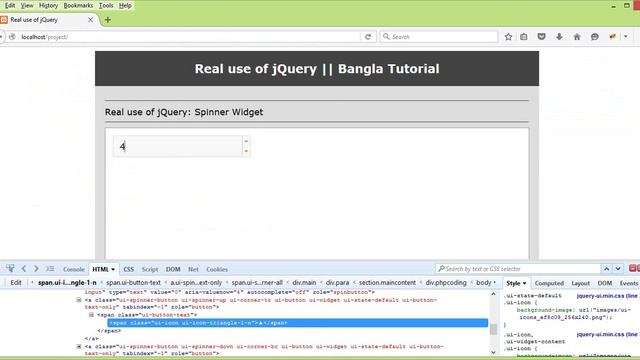Open the Tools menu
This screenshot has height=360, width=640.
(x=106, y=6)
